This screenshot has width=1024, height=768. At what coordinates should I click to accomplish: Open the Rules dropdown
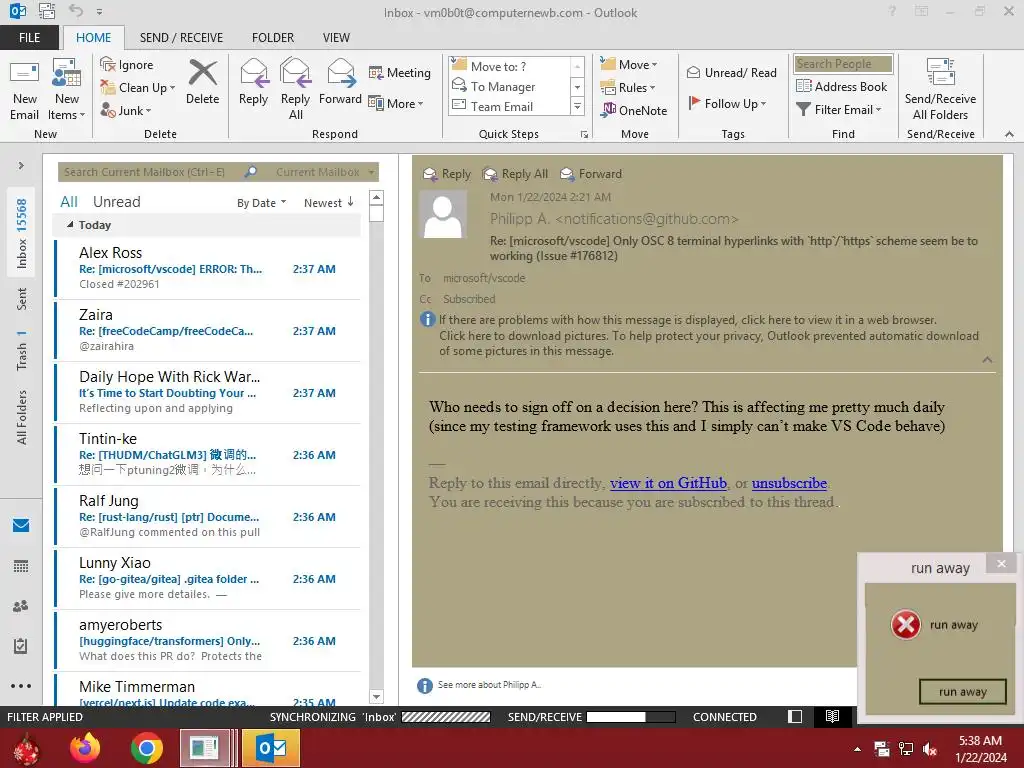click(628, 88)
